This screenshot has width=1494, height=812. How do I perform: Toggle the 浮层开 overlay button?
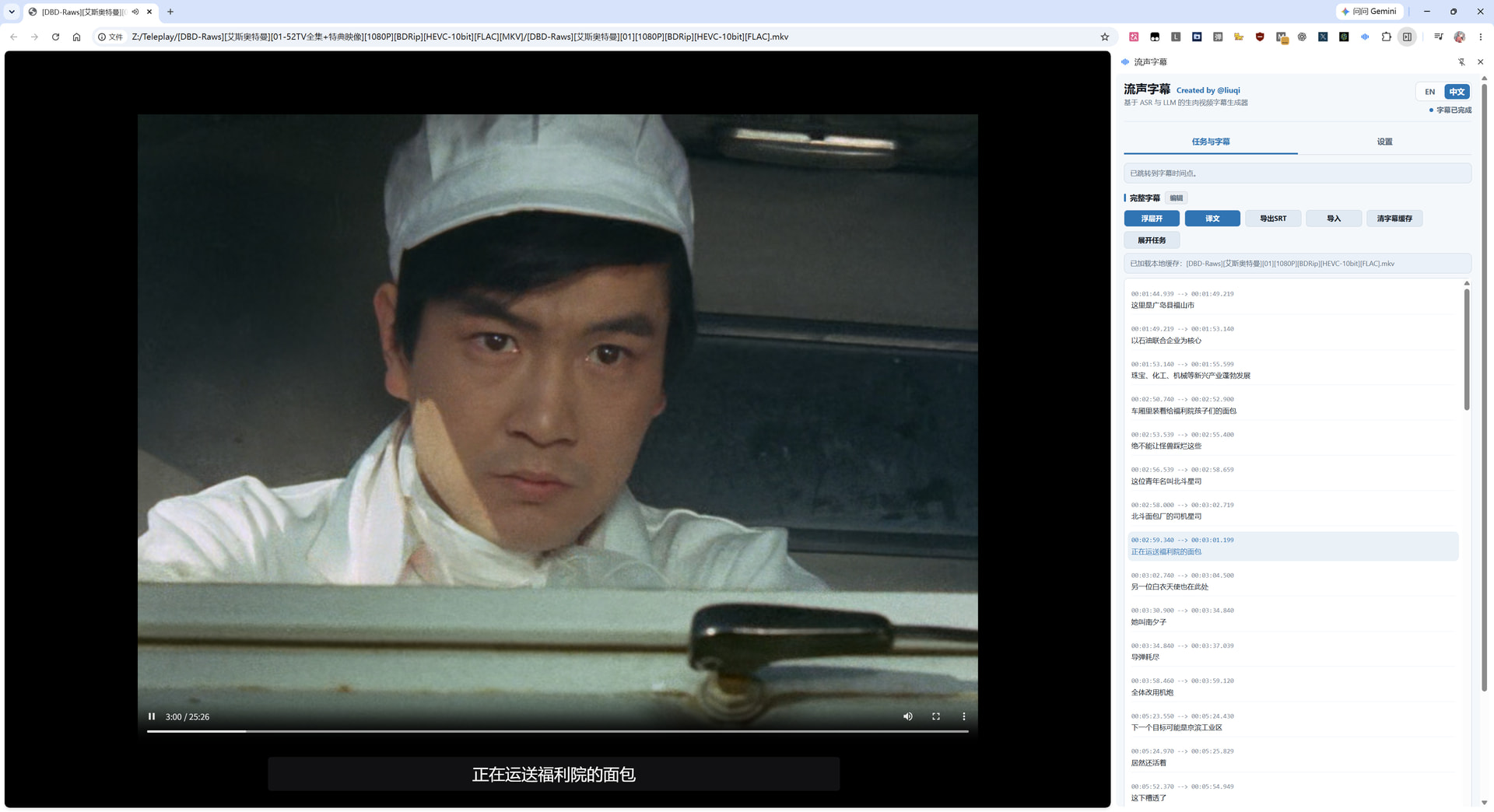tap(1152, 219)
